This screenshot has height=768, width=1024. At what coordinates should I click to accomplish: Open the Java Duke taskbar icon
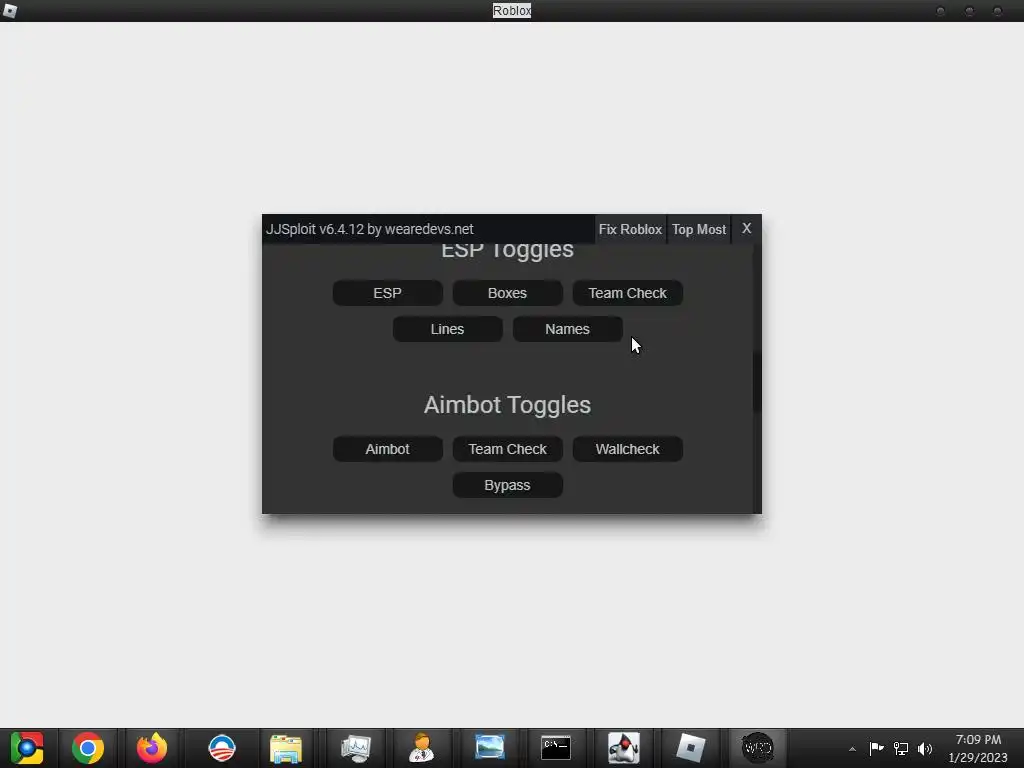pos(624,748)
